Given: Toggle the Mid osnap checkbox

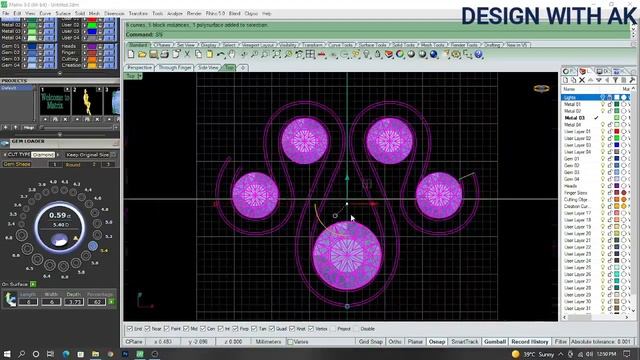Looking at the screenshot, I should pos(186,329).
